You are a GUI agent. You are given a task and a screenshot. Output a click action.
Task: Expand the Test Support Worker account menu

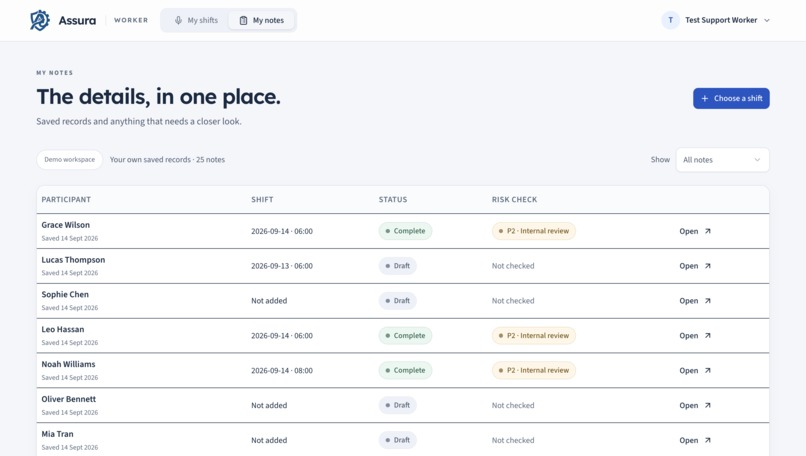[x=716, y=20]
